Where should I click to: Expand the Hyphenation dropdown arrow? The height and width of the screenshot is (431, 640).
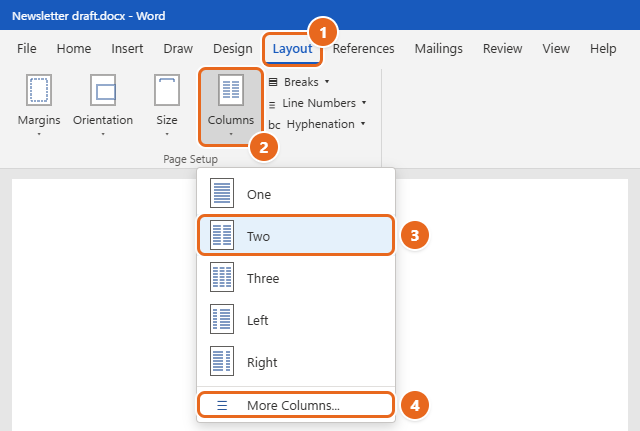(x=363, y=123)
